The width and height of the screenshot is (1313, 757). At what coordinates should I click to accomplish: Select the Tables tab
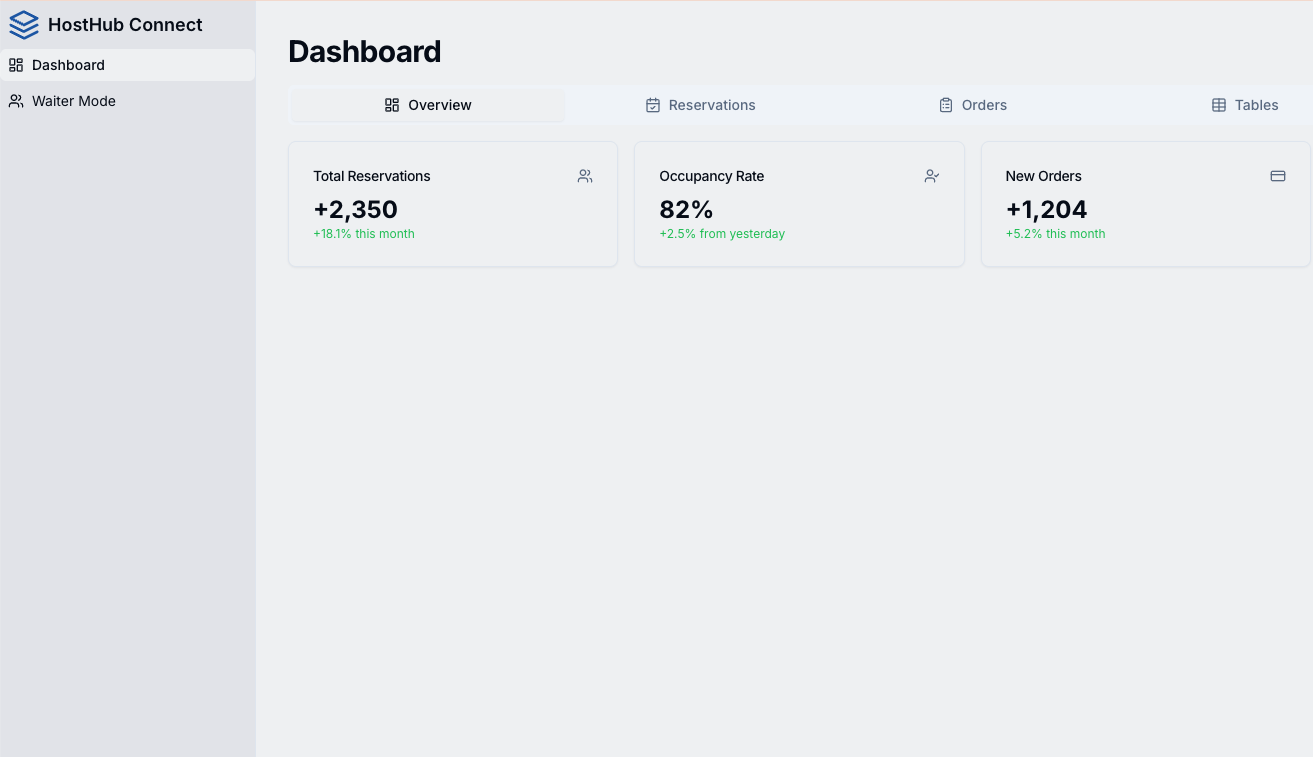1256,105
